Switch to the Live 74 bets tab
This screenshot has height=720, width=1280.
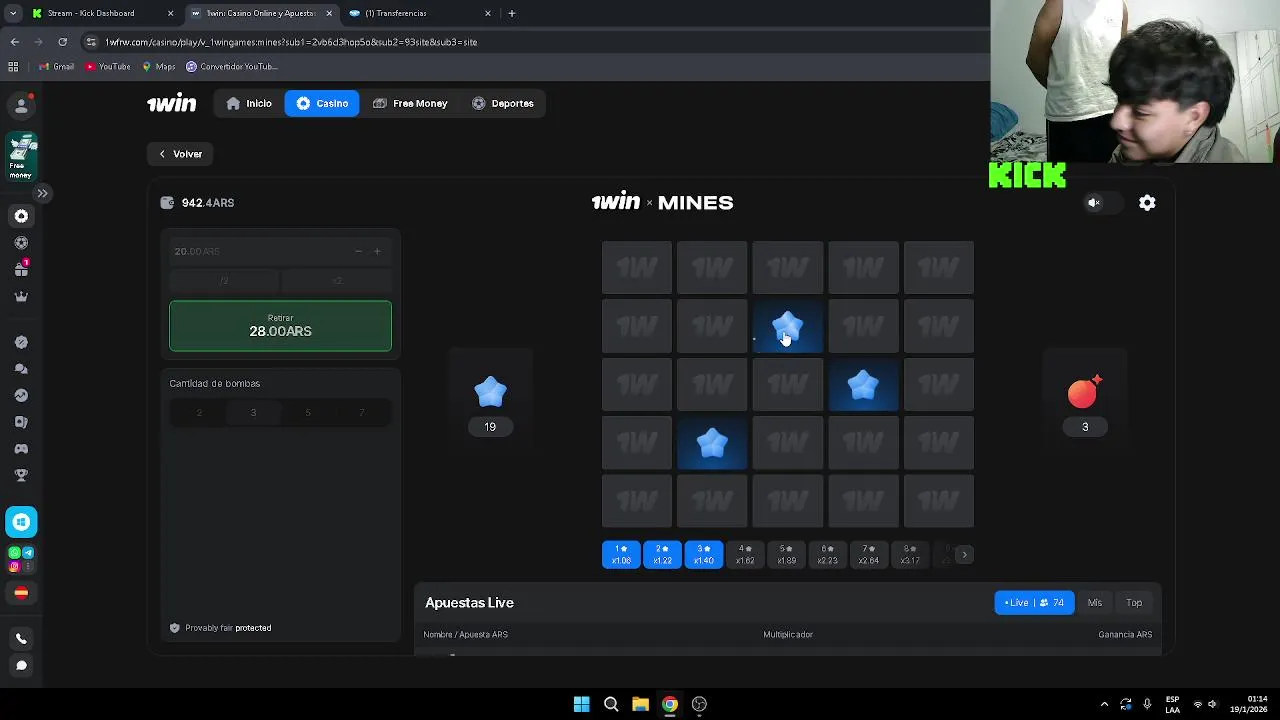tap(1034, 603)
